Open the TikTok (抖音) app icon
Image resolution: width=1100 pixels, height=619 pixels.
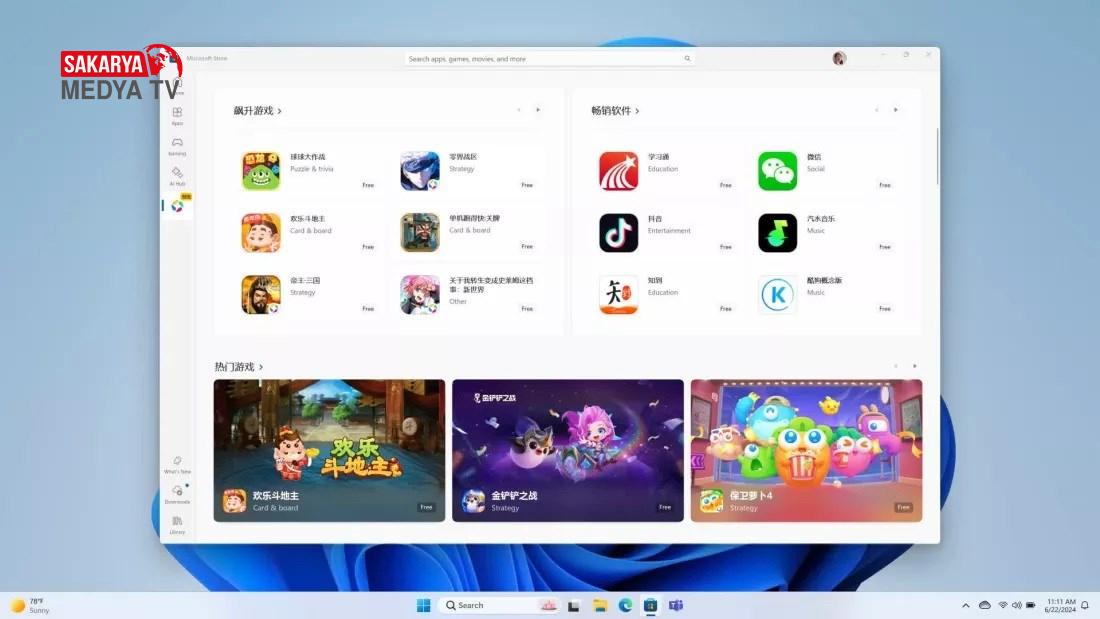pyautogui.click(x=618, y=233)
